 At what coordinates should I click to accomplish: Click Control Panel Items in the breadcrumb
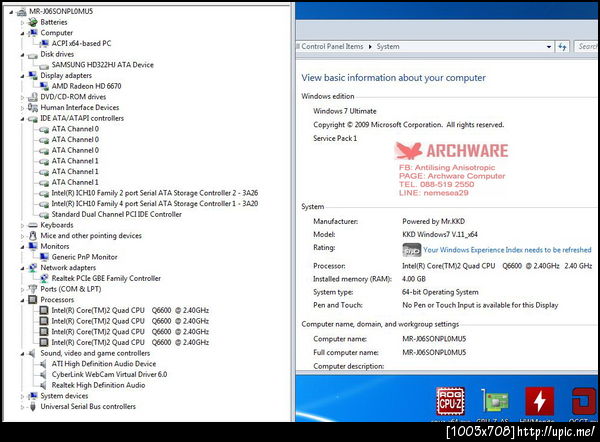coord(332,46)
